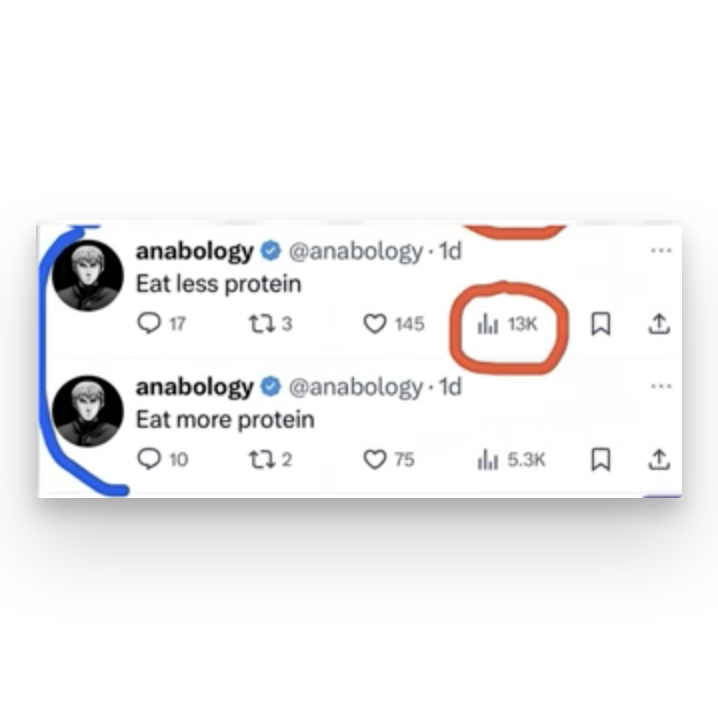This screenshot has height=718, width=718.
Task: Bookmark the "Eat less protein" tweet
Action: click(x=601, y=324)
